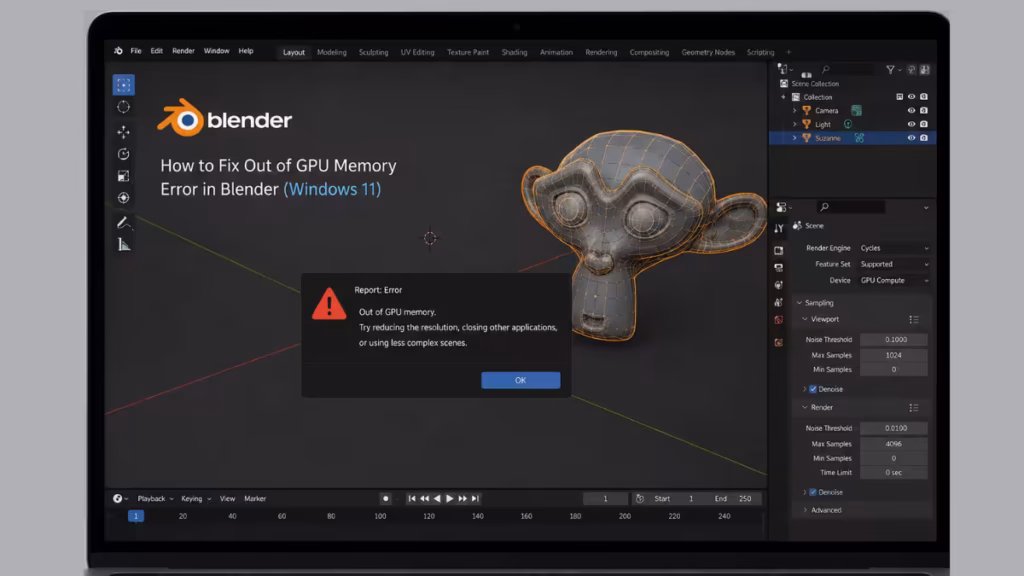
Task: Open the Properties editor type menu
Action: point(782,207)
